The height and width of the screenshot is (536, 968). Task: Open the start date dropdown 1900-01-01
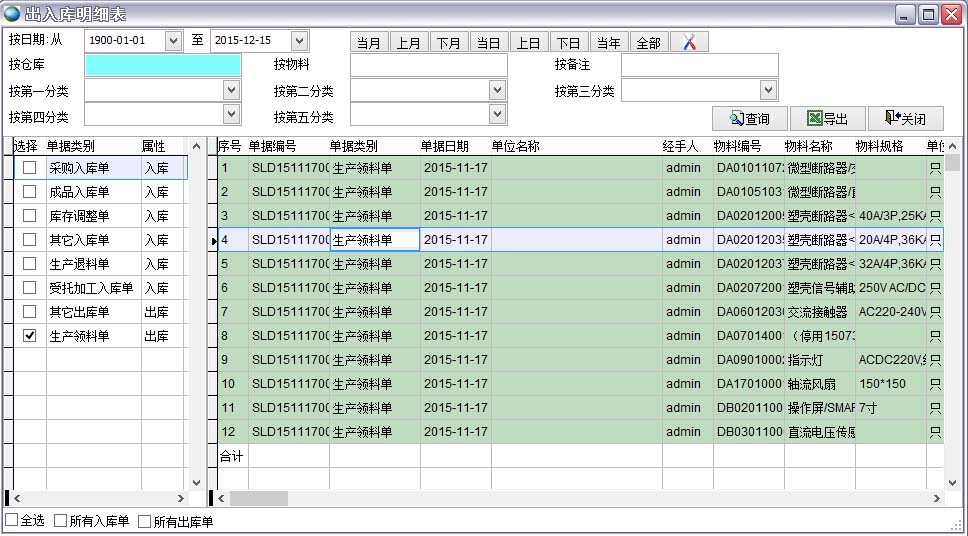(x=173, y=41)
